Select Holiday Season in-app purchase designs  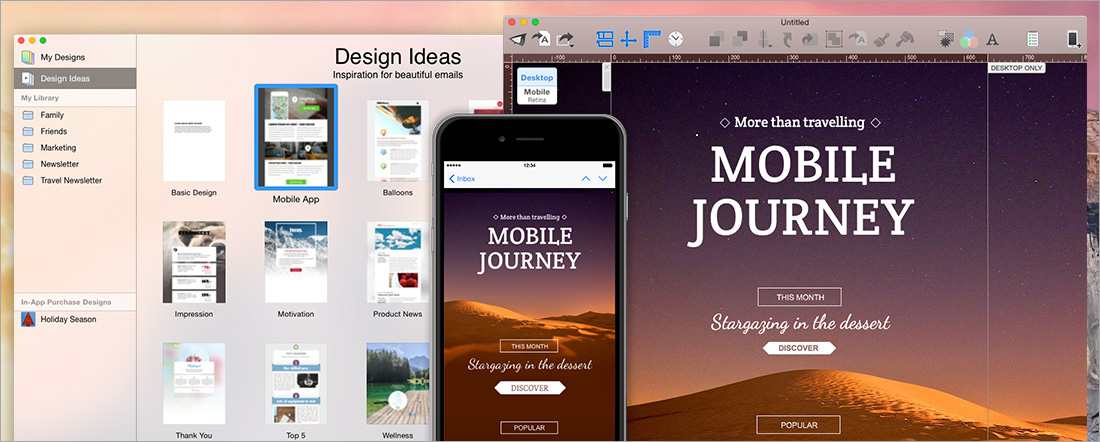pyautogui.click(x=75, y=319)
